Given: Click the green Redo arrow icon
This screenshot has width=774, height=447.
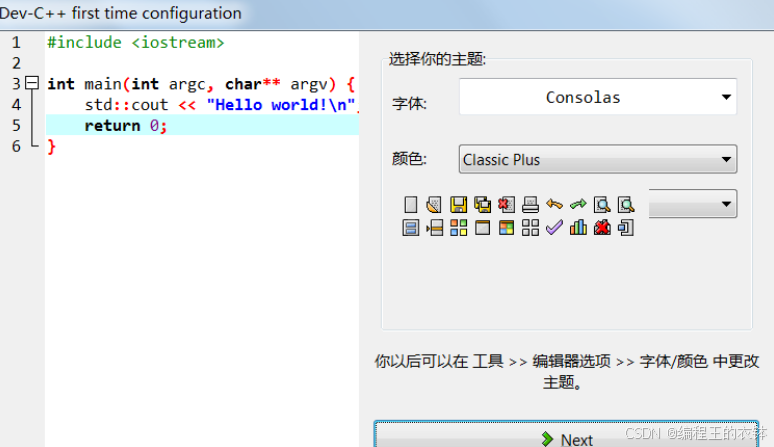Looking at the screenshot, I should [578, 204].
